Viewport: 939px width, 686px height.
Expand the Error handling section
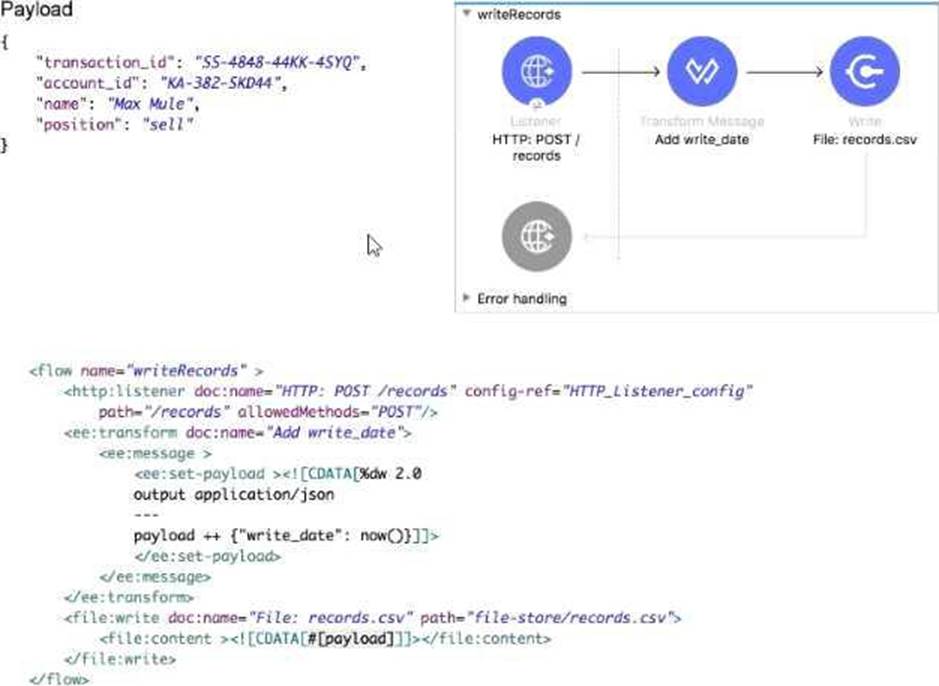(466, 298)
